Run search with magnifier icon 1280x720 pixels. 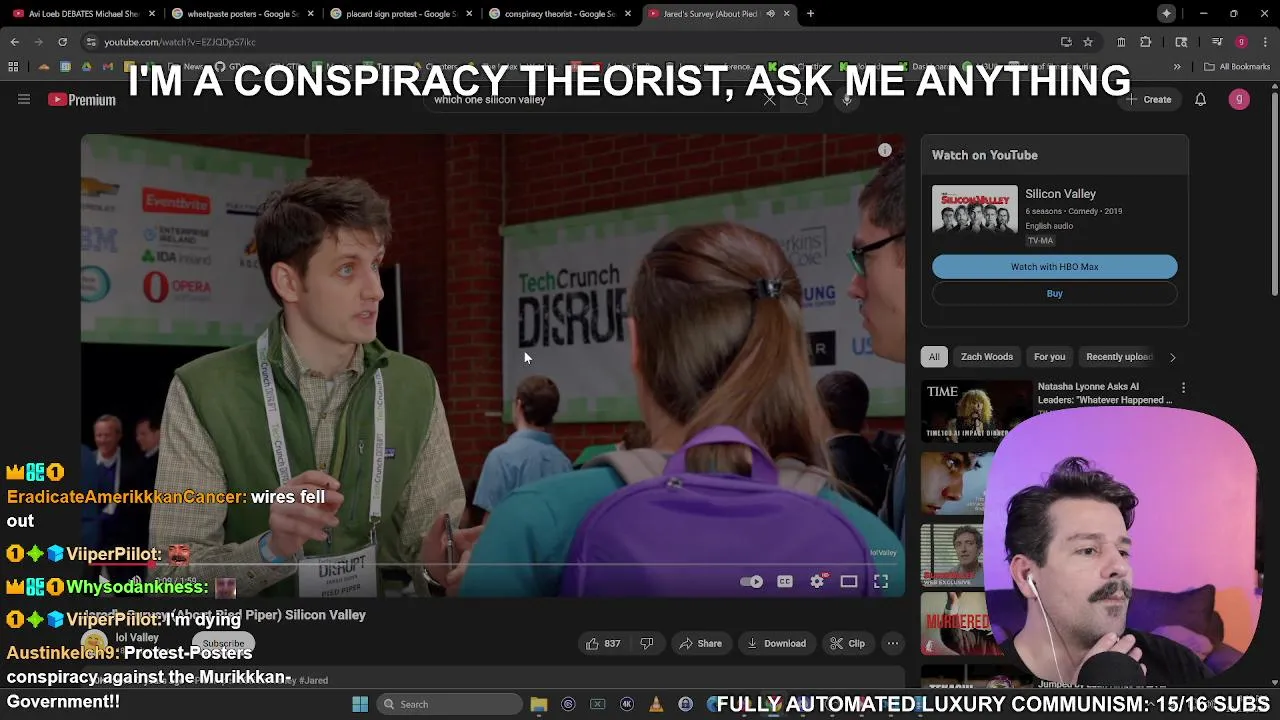801,99
